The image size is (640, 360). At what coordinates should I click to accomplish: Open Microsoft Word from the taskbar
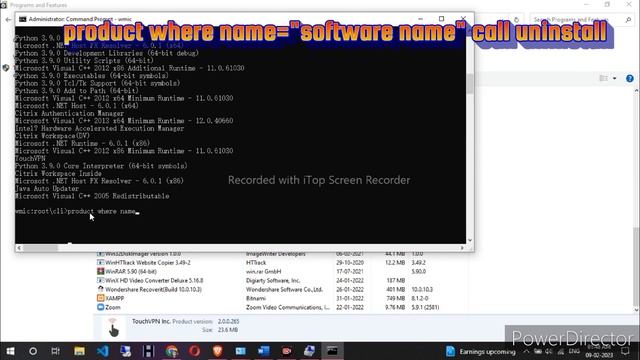click(x=264, y=351)
